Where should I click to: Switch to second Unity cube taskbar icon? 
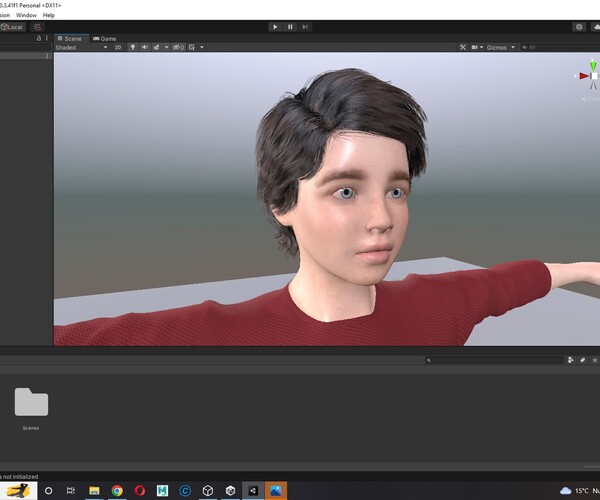point(230,490)
